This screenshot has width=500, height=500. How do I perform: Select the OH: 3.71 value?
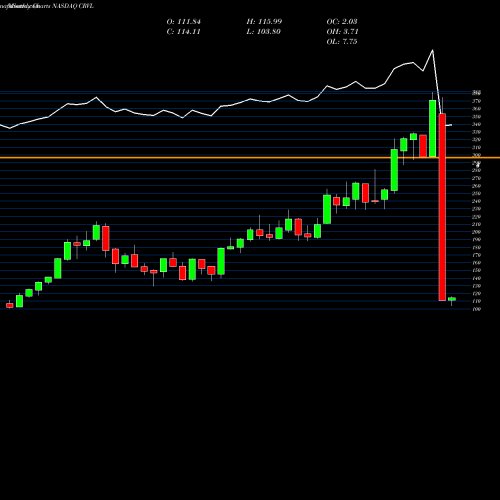342,32
